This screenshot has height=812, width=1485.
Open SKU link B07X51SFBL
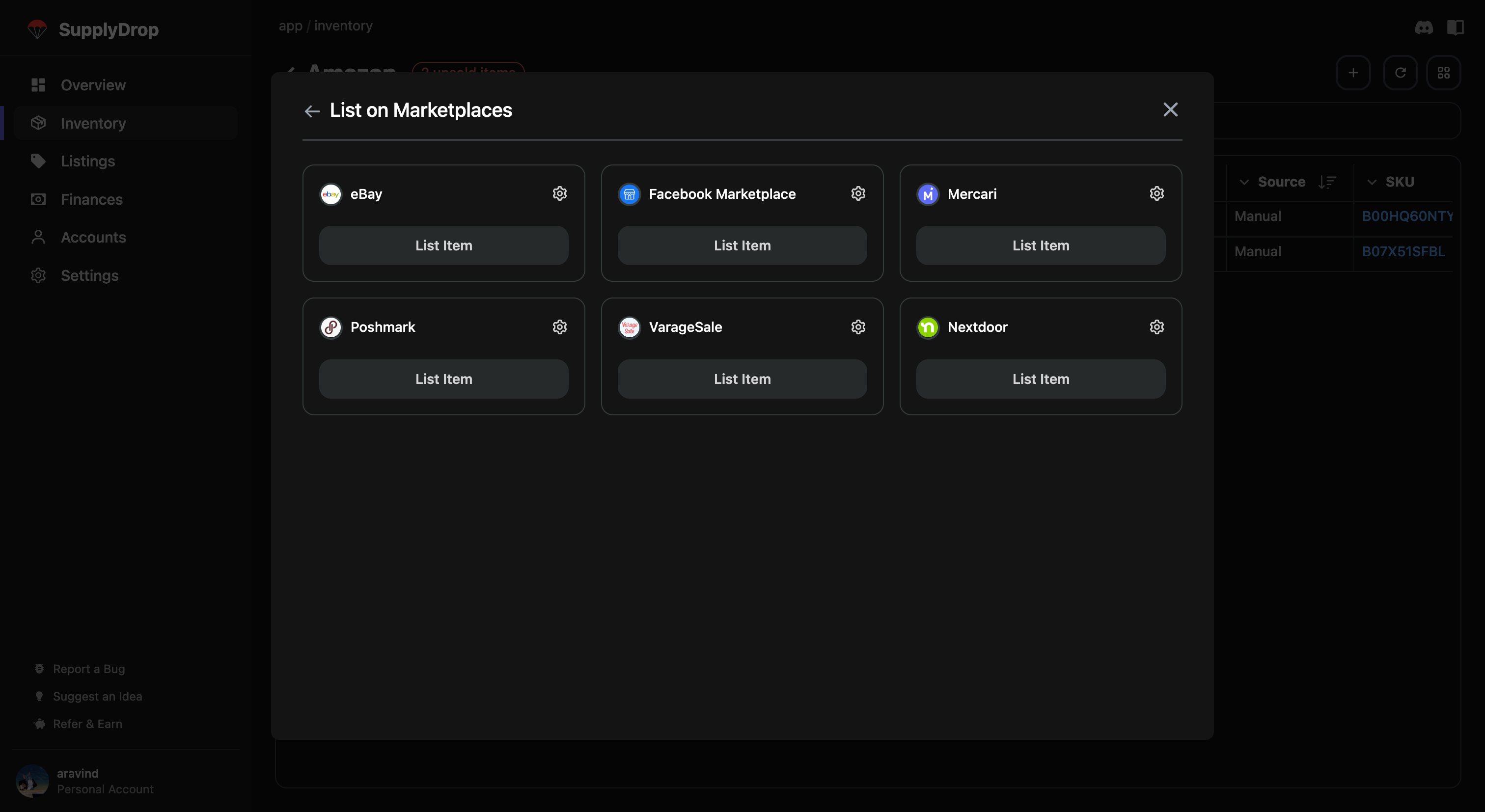(x=1402, y=252)
